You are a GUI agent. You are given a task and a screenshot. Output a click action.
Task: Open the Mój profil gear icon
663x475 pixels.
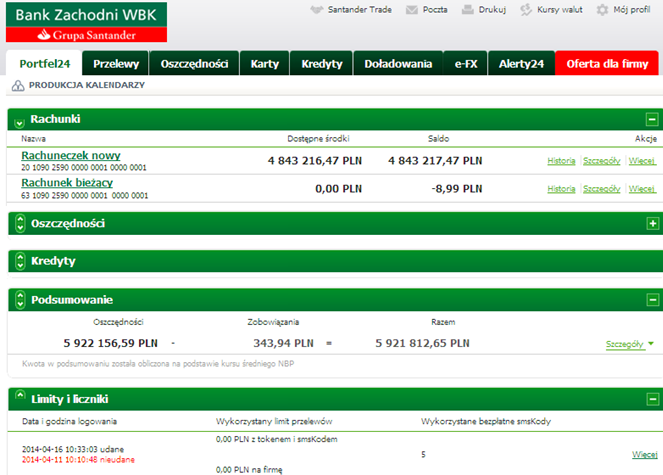(602, 10)
